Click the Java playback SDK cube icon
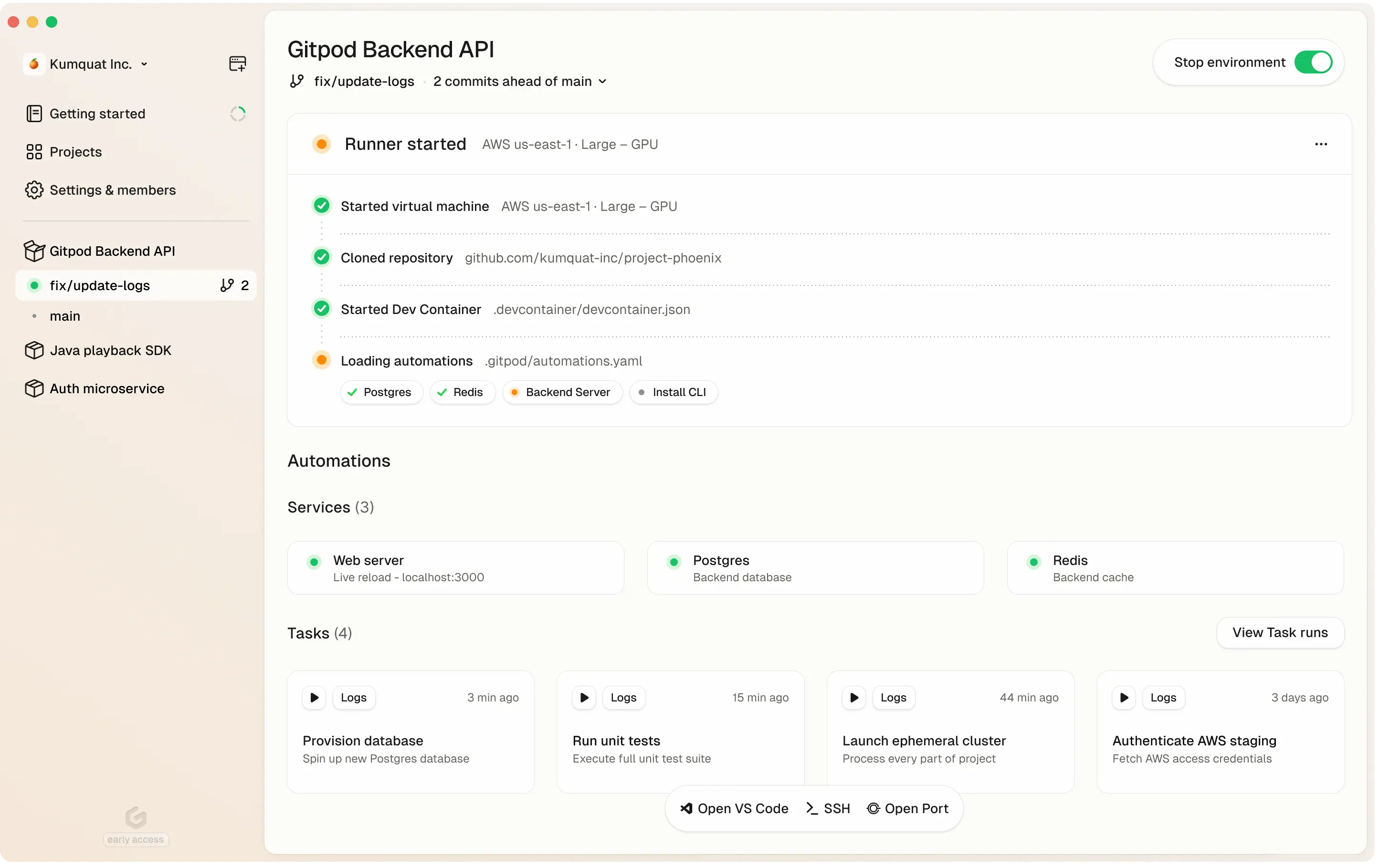Viewport: 1379px width, 868px height. (34, 350)
